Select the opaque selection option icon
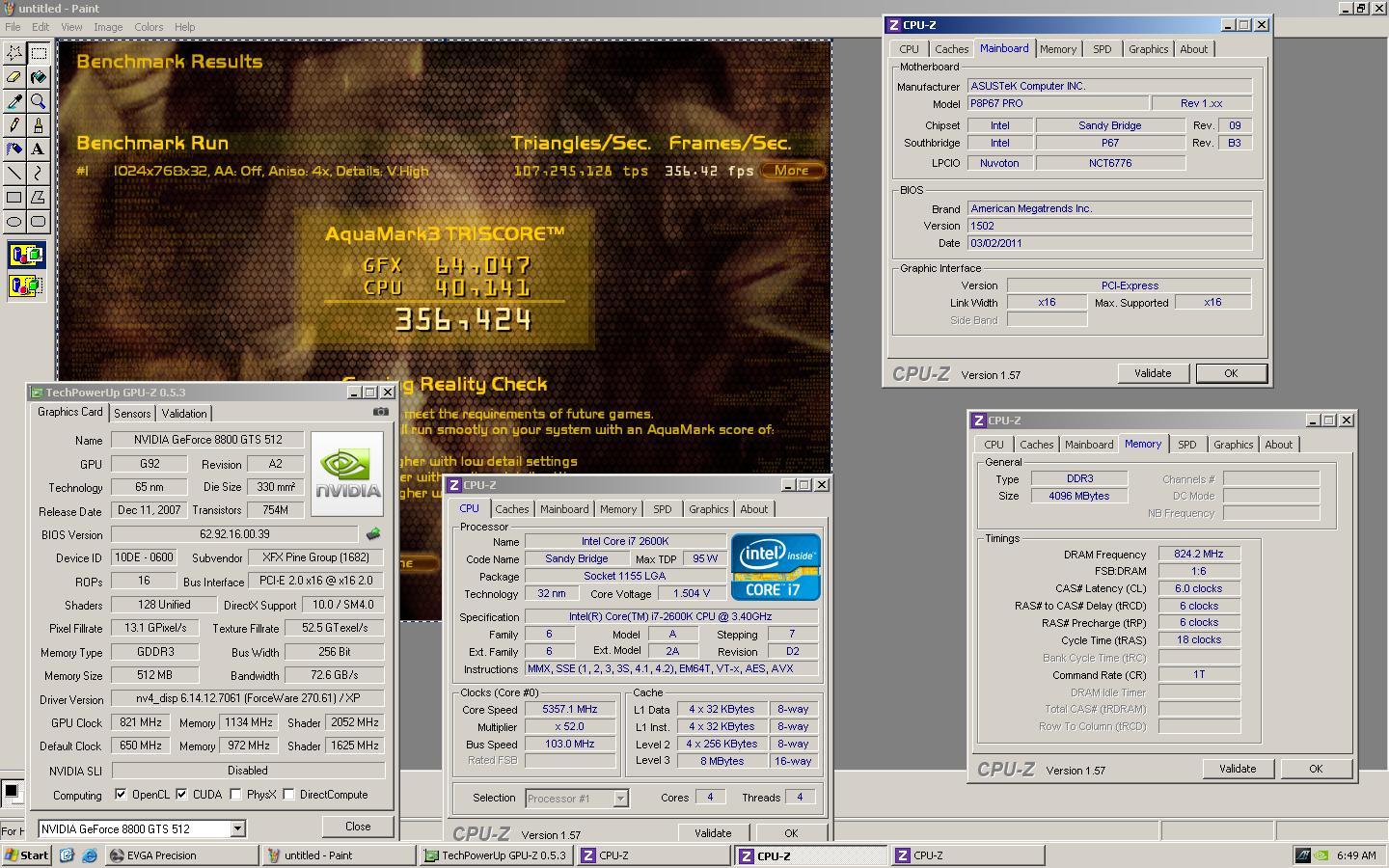The image size is (1389, 868). (26, 256)
